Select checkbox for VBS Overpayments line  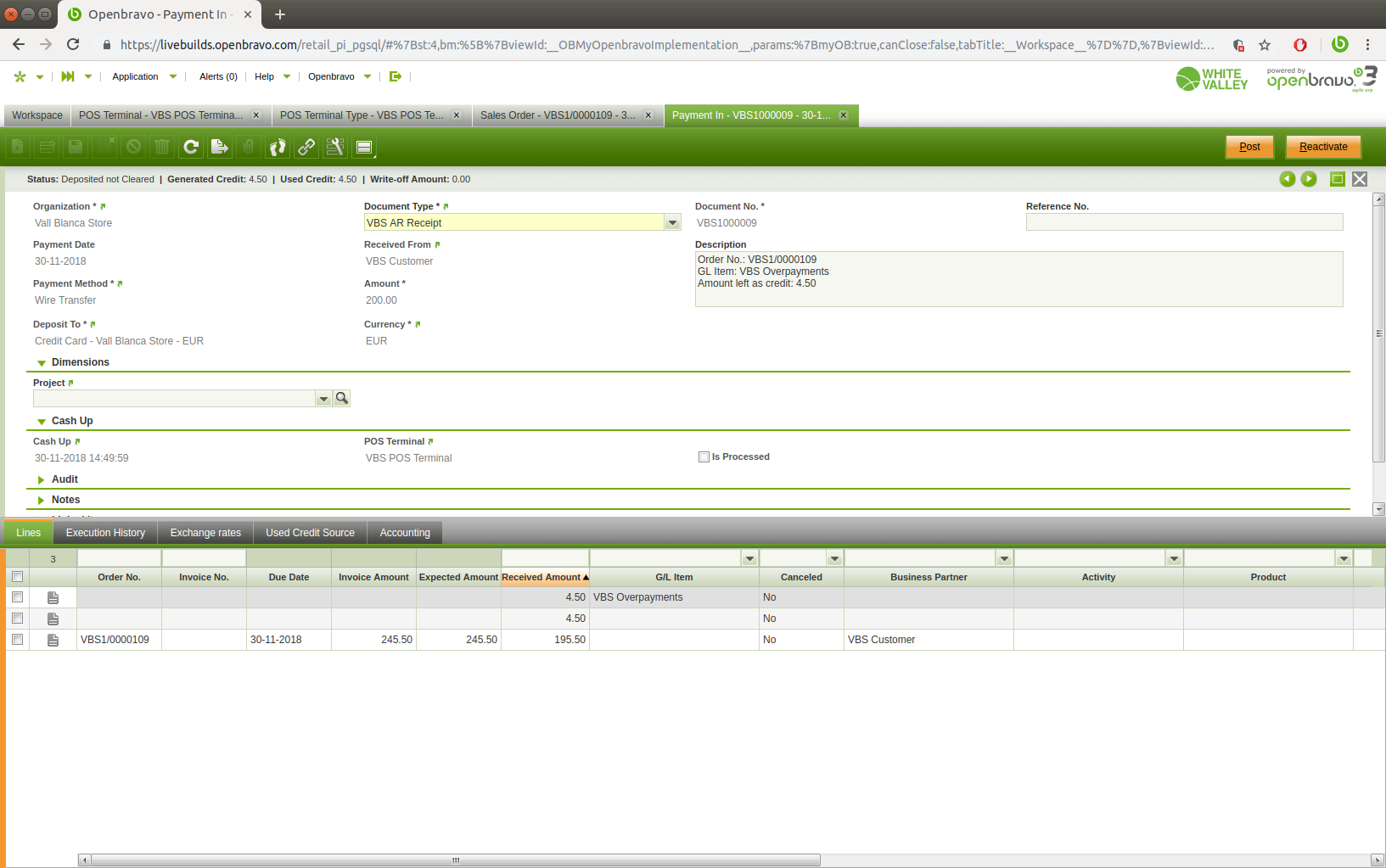click(x=17, y=597)
